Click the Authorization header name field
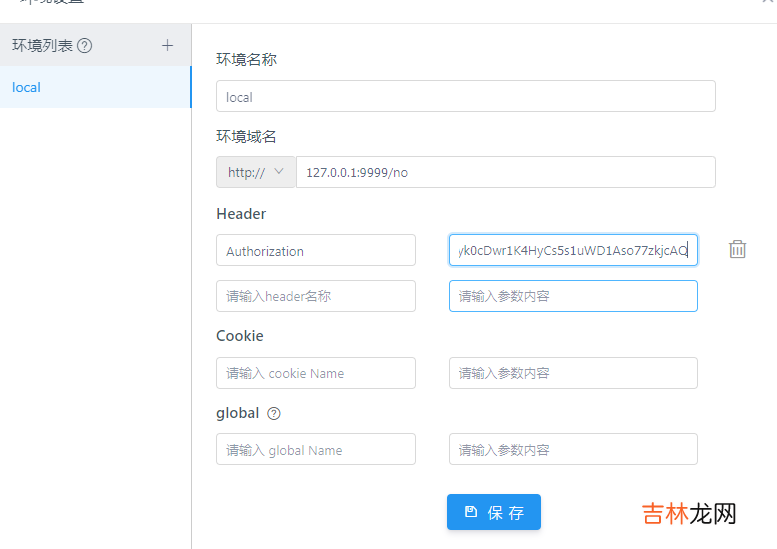Image resolution: width=777 pixels, height=549 pixels. point(315,250)
